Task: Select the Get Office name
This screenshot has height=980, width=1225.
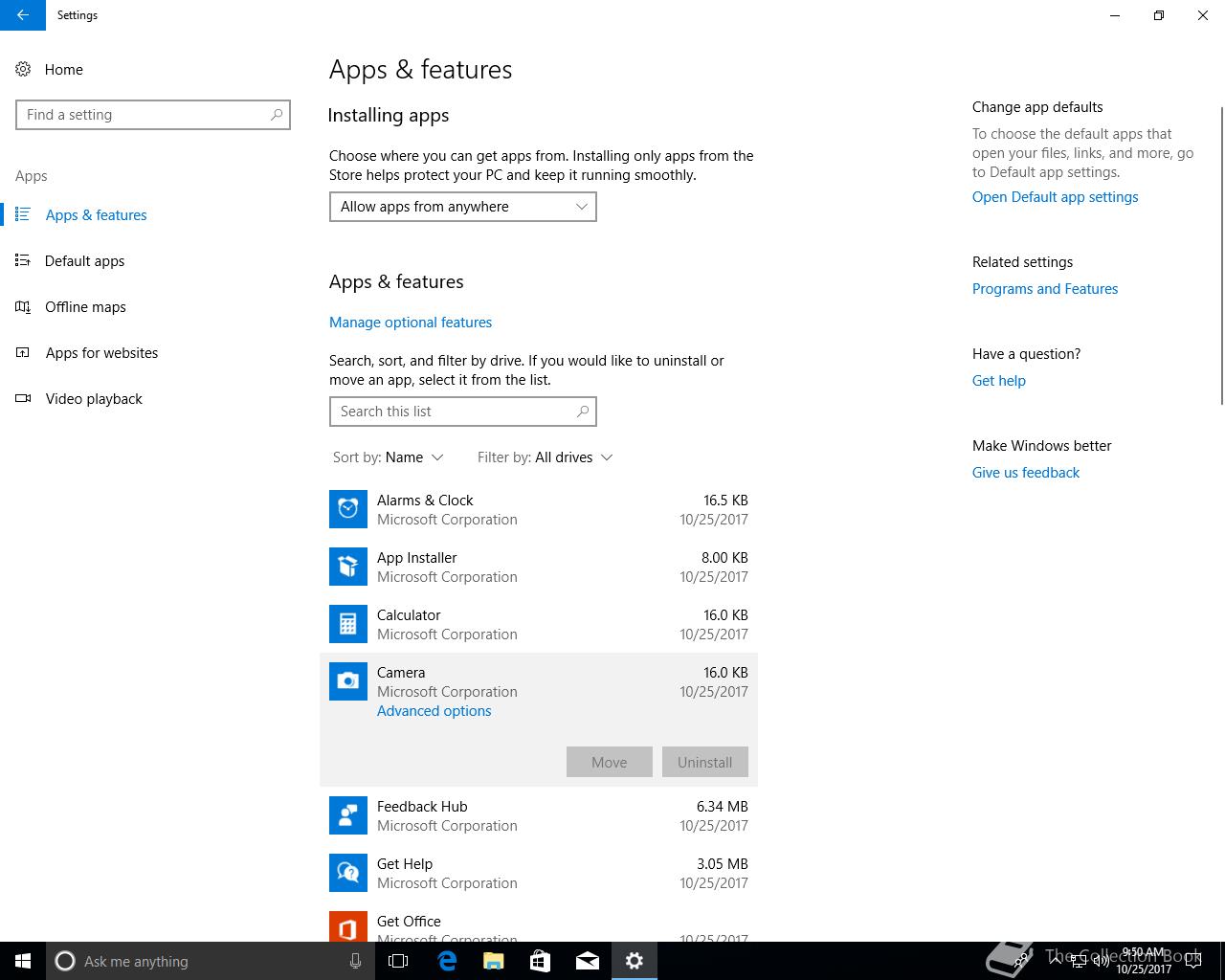Action: tap(409, 922)
